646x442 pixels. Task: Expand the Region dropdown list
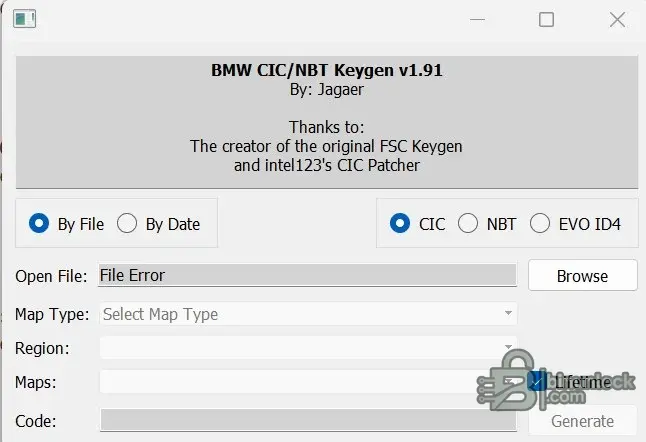coord(309,348)
